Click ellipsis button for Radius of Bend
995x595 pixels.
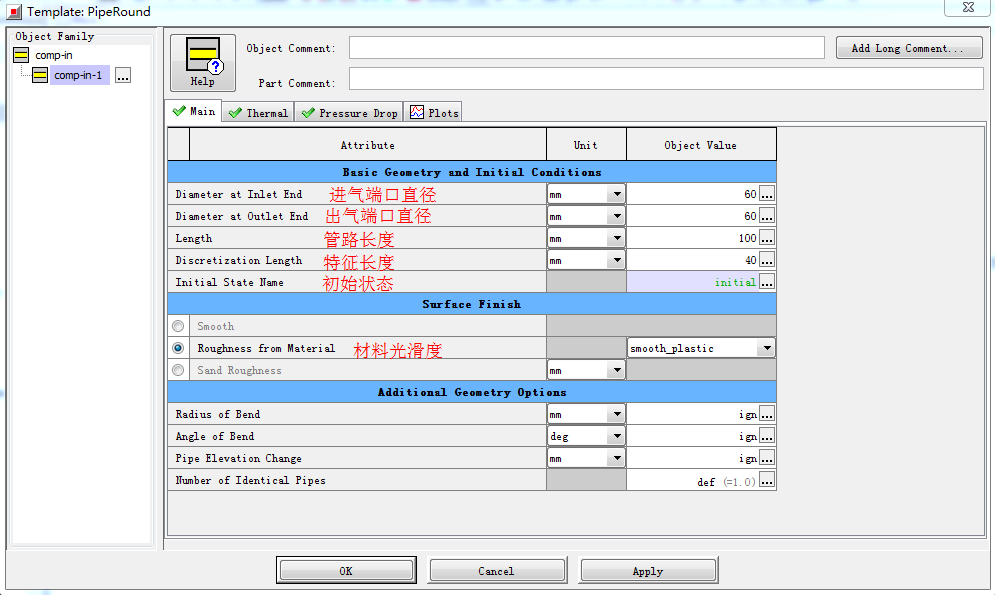click(767, 414)
